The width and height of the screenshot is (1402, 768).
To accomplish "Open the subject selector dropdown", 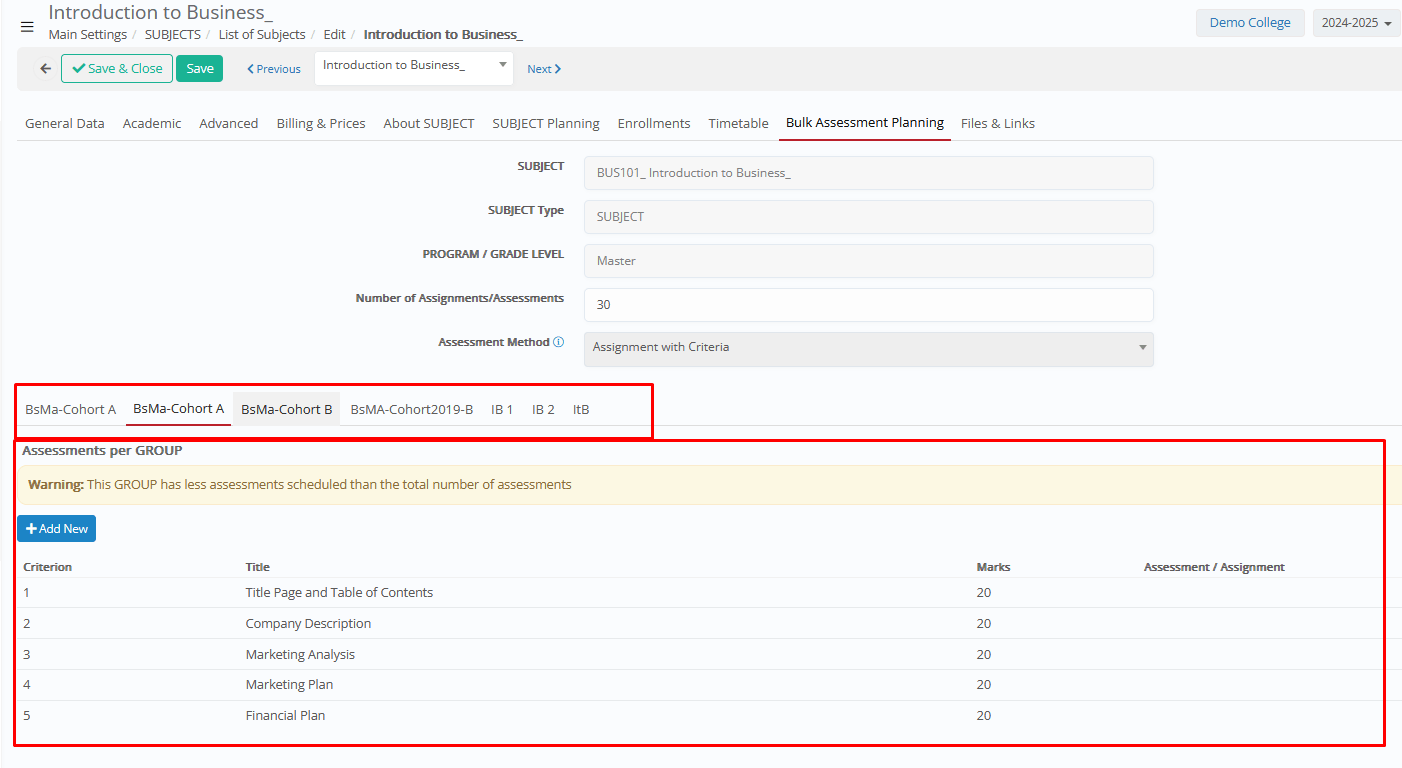I will [413, 67].
